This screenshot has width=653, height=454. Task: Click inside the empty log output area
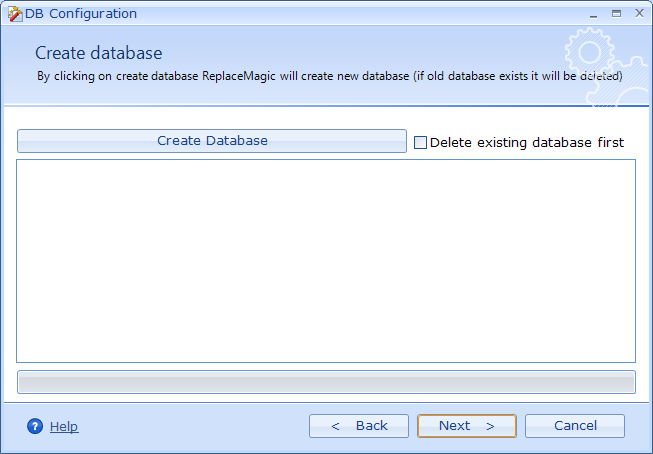(x=326, y=260)
